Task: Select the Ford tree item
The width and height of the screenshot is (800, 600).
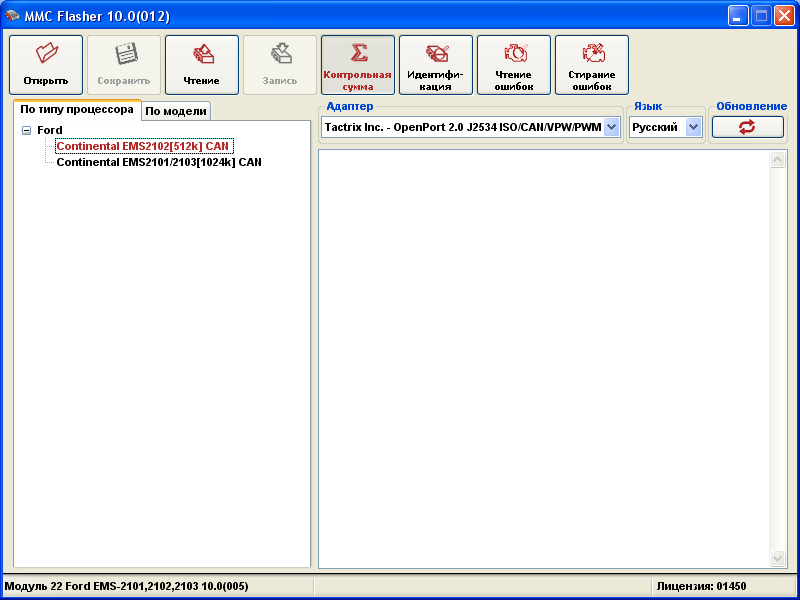Action: tap(49, 130)
